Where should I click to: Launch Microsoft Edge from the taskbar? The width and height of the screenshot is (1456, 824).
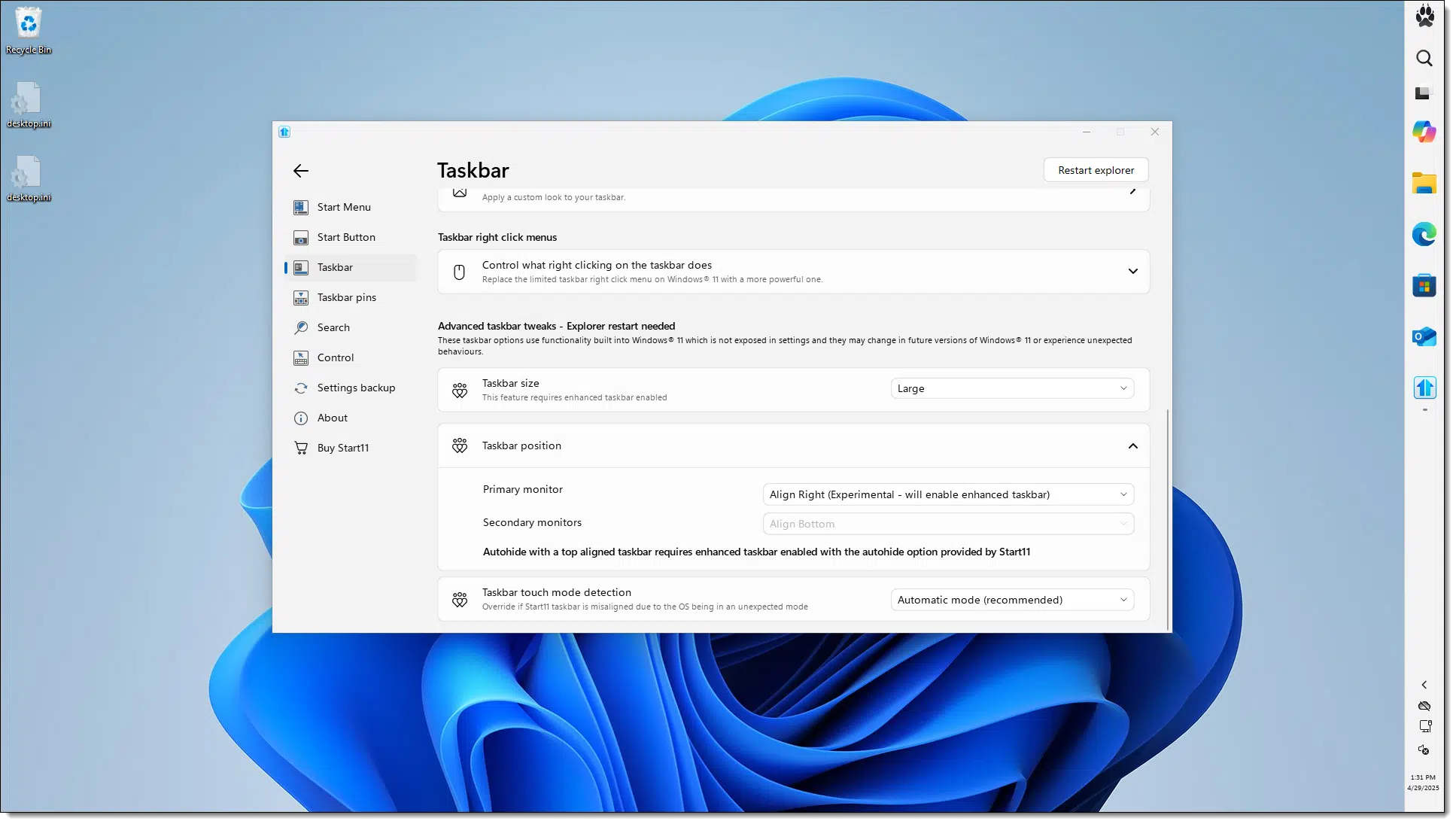tap(1424, 234)
